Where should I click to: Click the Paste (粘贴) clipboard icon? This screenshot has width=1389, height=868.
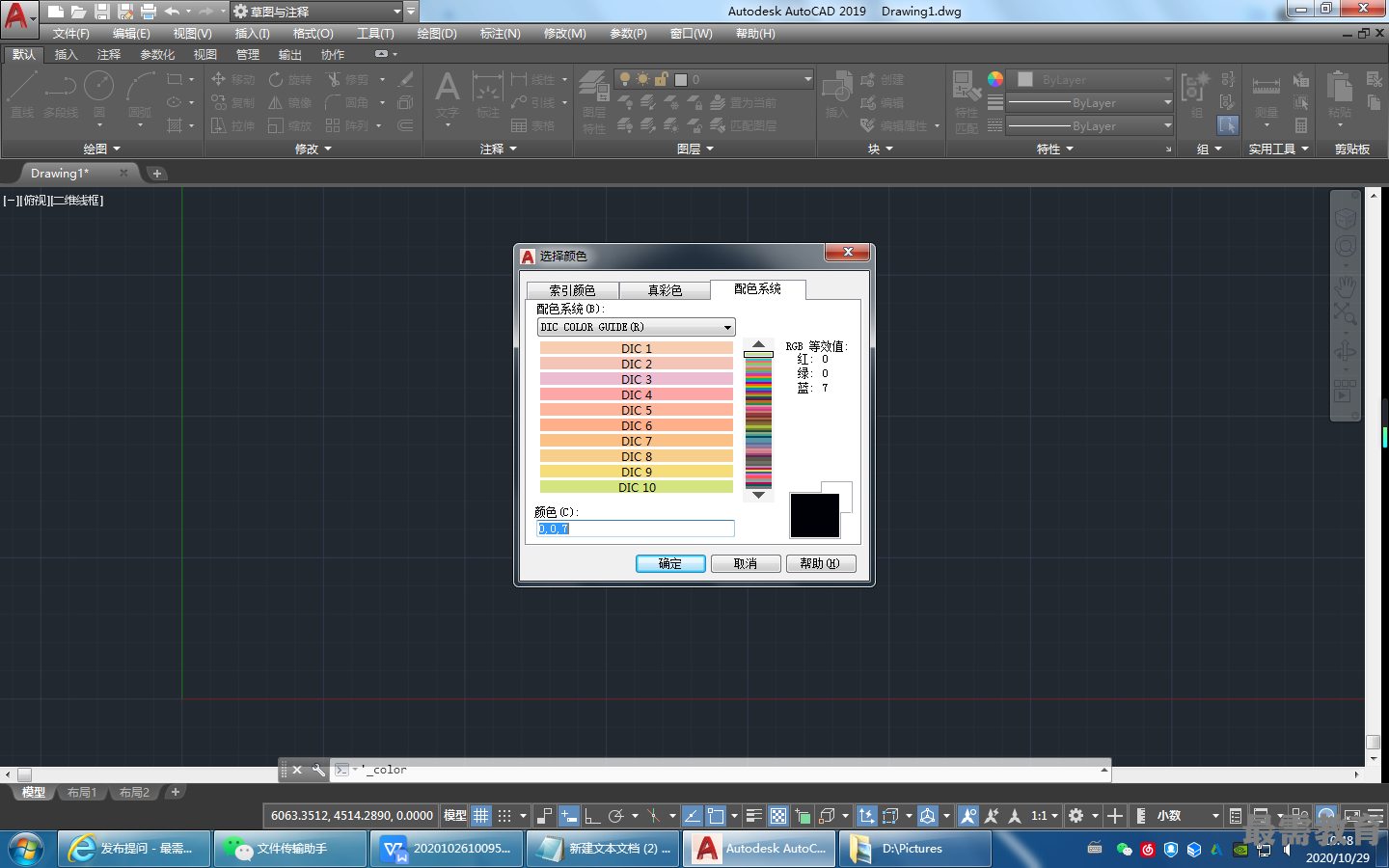pyautogui.click(x=1340, y=95)
